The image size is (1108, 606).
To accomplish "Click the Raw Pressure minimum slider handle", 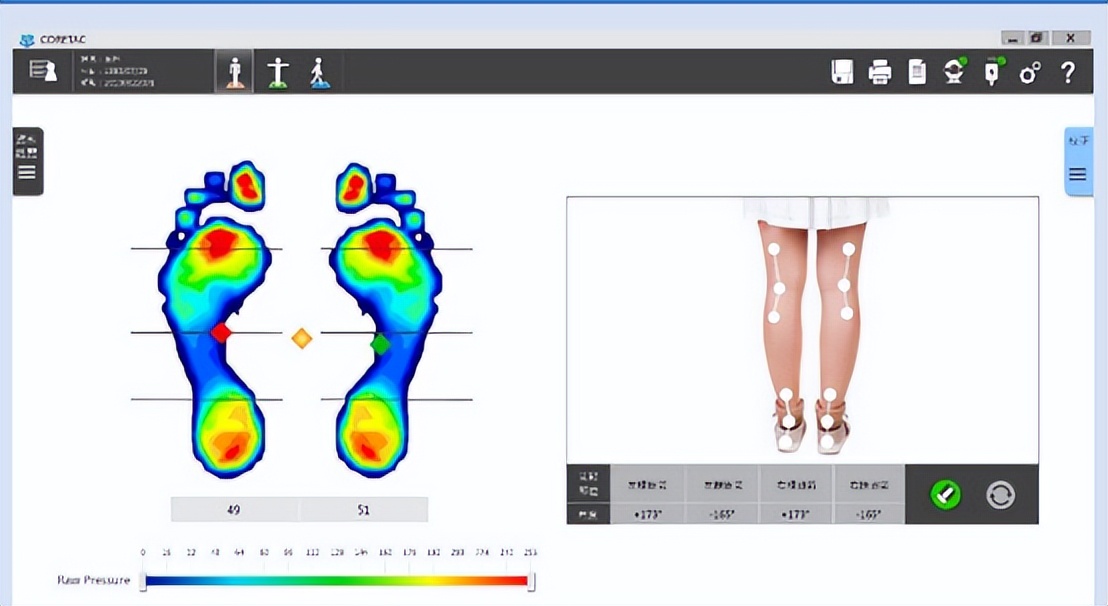I will (x=143, y=581).
